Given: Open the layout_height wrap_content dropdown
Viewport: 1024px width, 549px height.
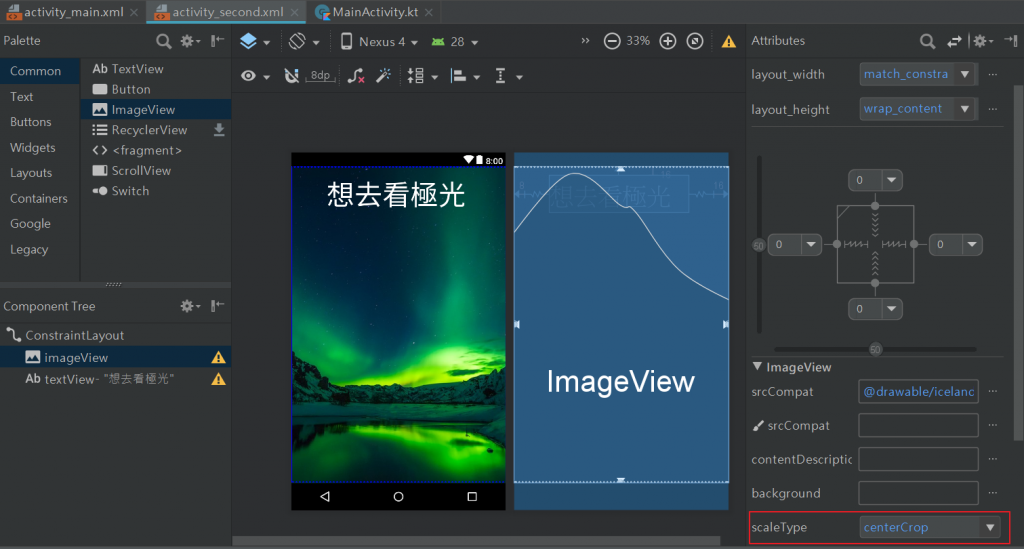Looking at the screenshot, I should [964, 109].
